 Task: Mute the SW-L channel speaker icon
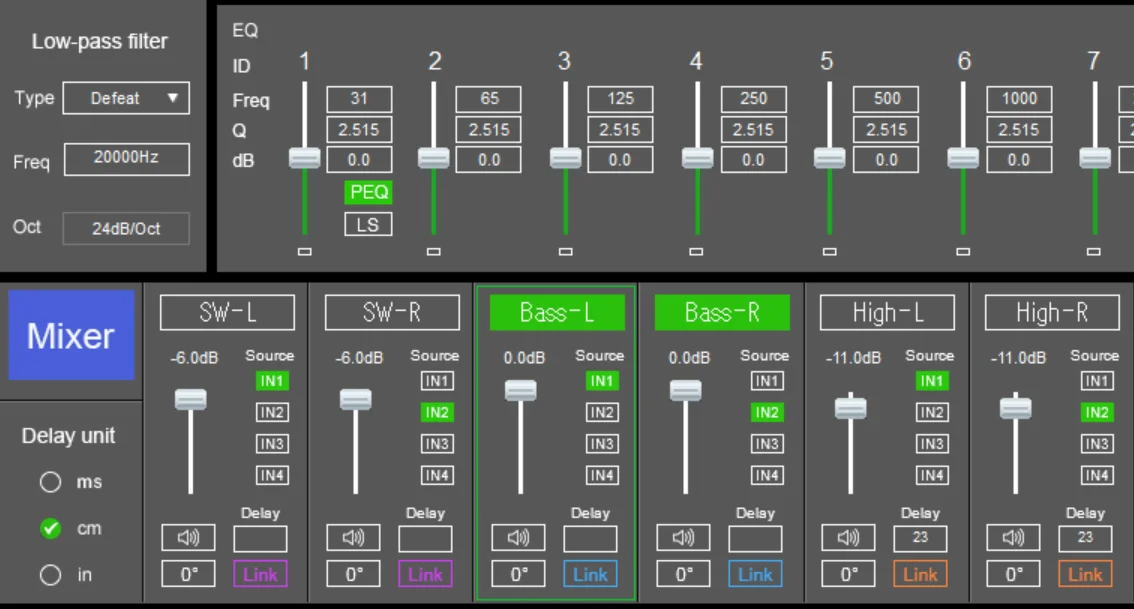pos(188,538)
